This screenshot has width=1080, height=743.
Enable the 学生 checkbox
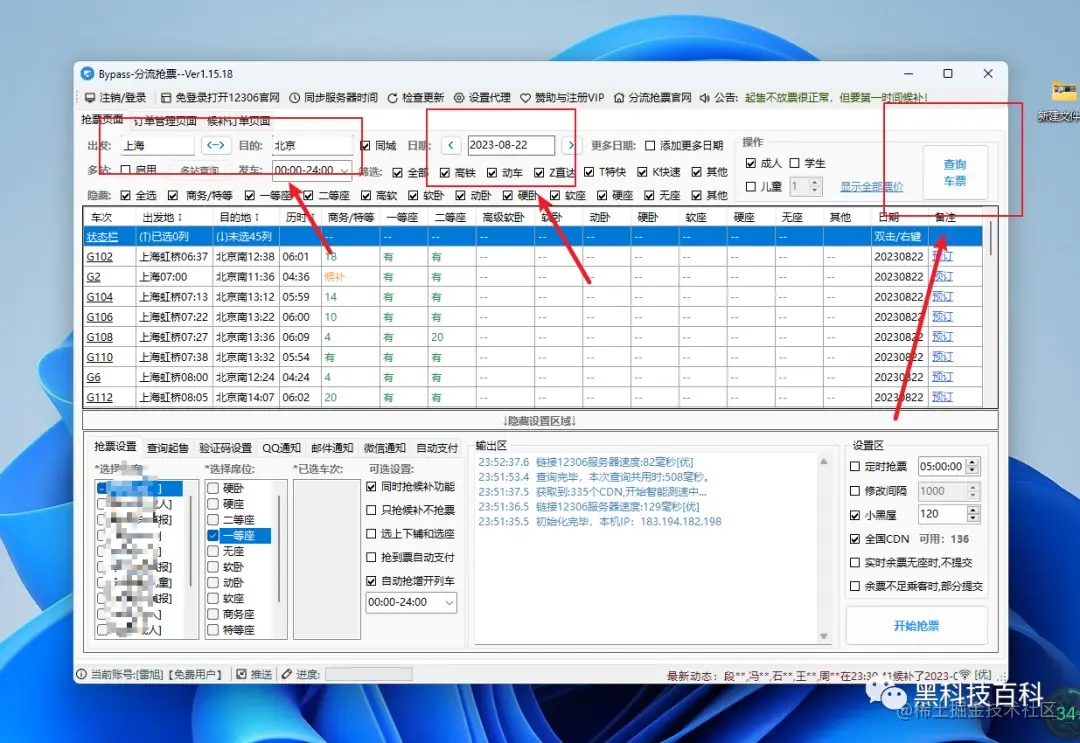point(794,163)
